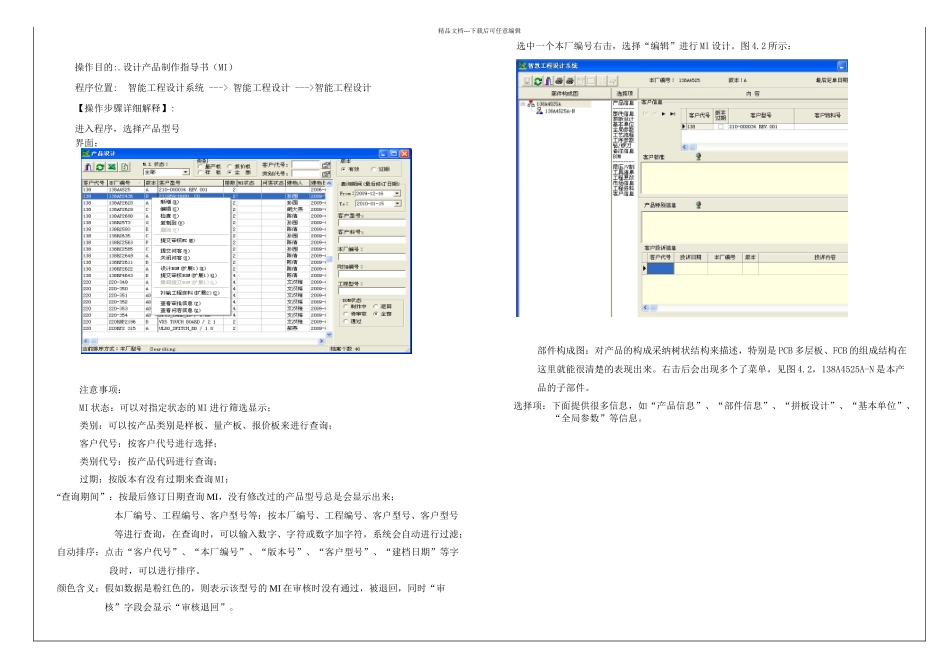The image size is (950, 672).
Task: Click the refresh icon in 智能工程设计系统 toolbar
Action: coord(538,81)
